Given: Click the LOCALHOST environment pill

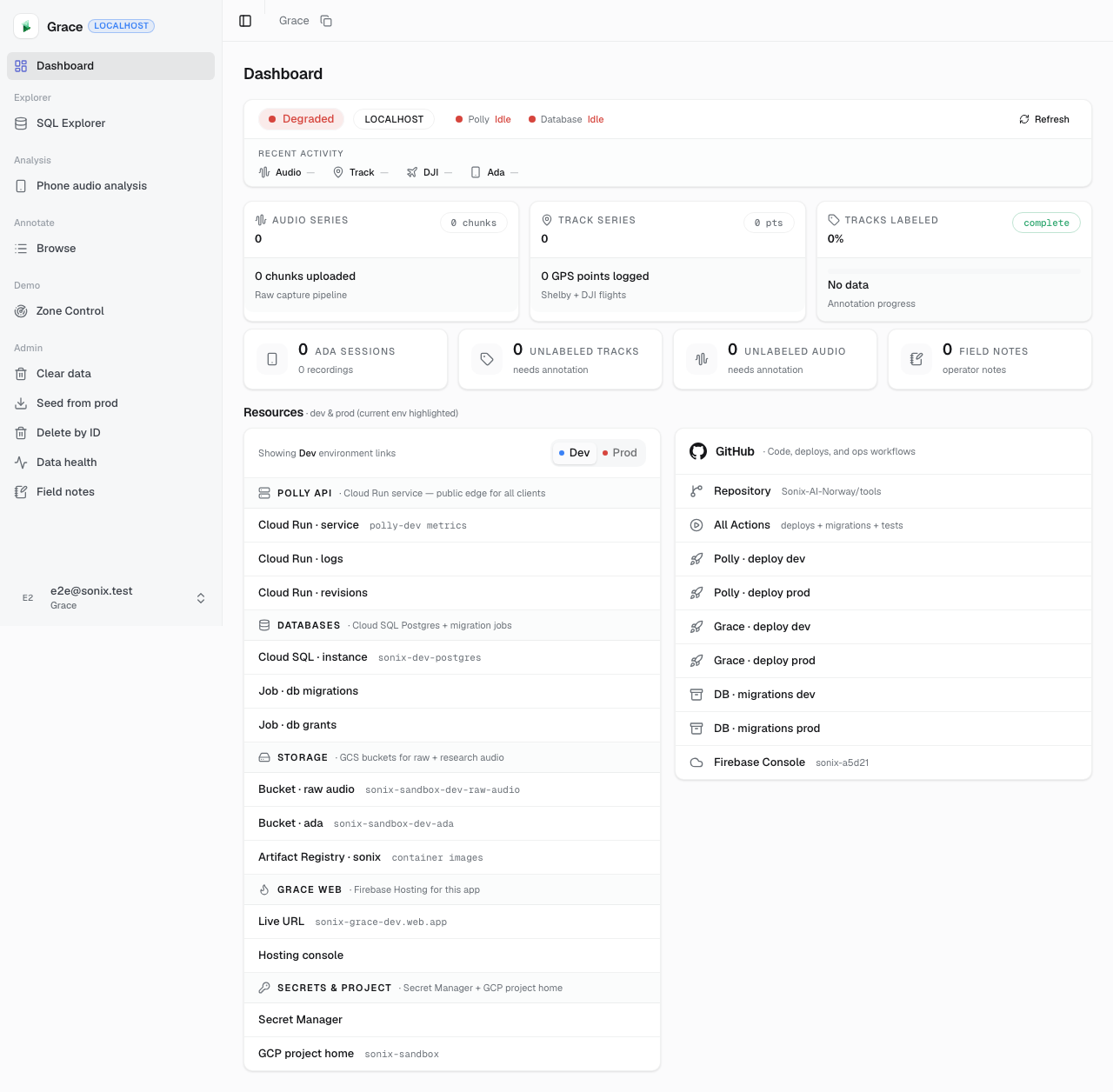Looking at the screenshot, I should click(394, 119).
